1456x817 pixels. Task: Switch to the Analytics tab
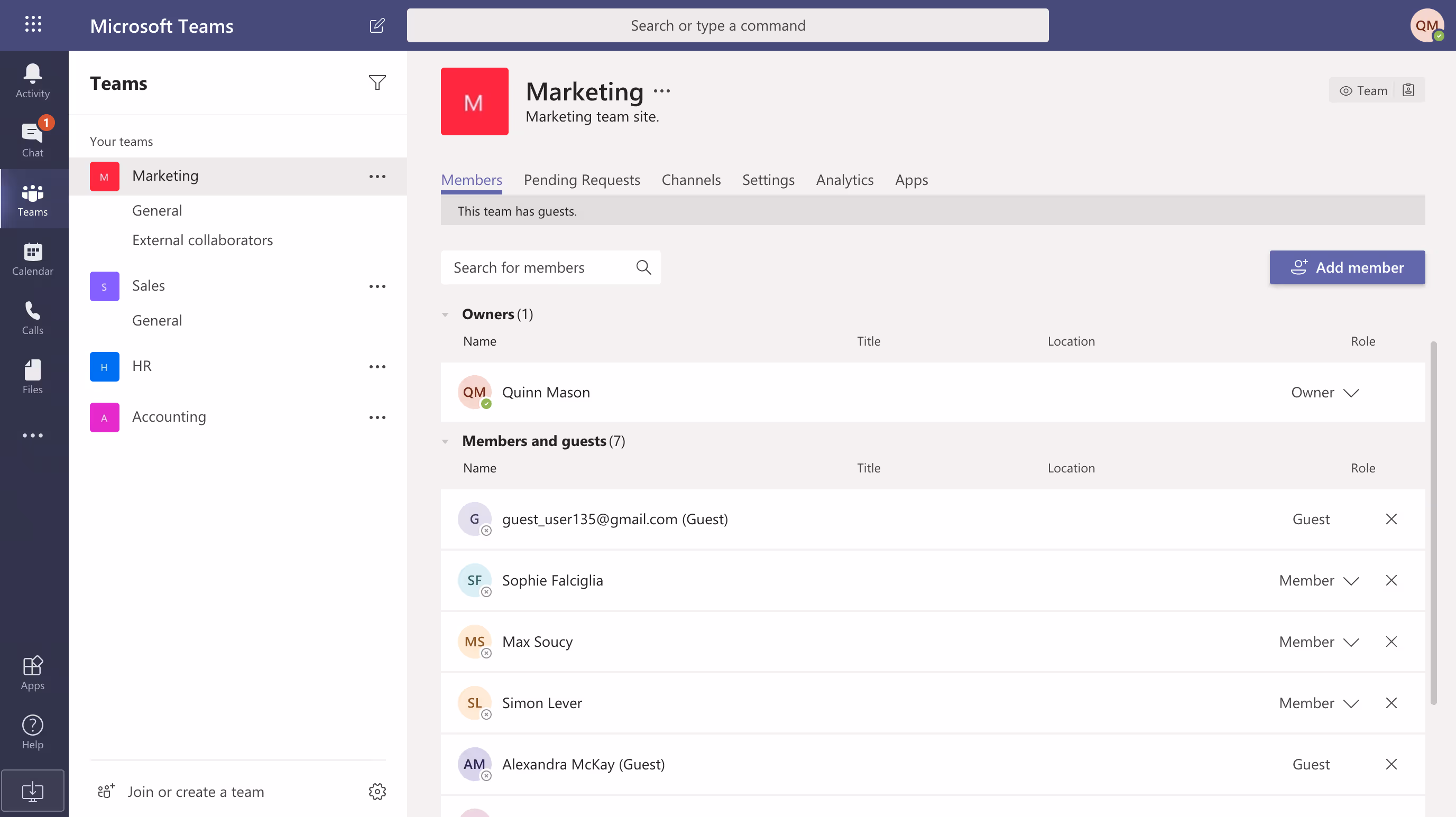(x=844, y=180)
